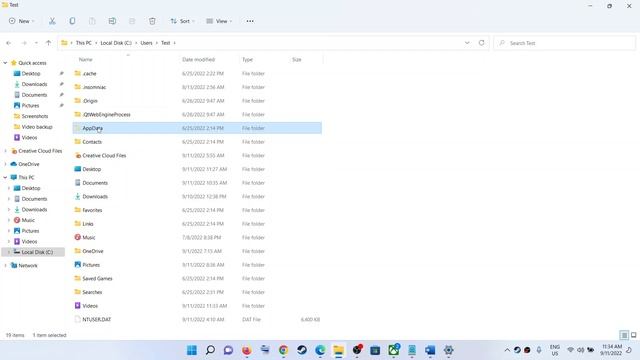Click the Cut scissors icon
640x360 pixels.
tap(52, 21)
